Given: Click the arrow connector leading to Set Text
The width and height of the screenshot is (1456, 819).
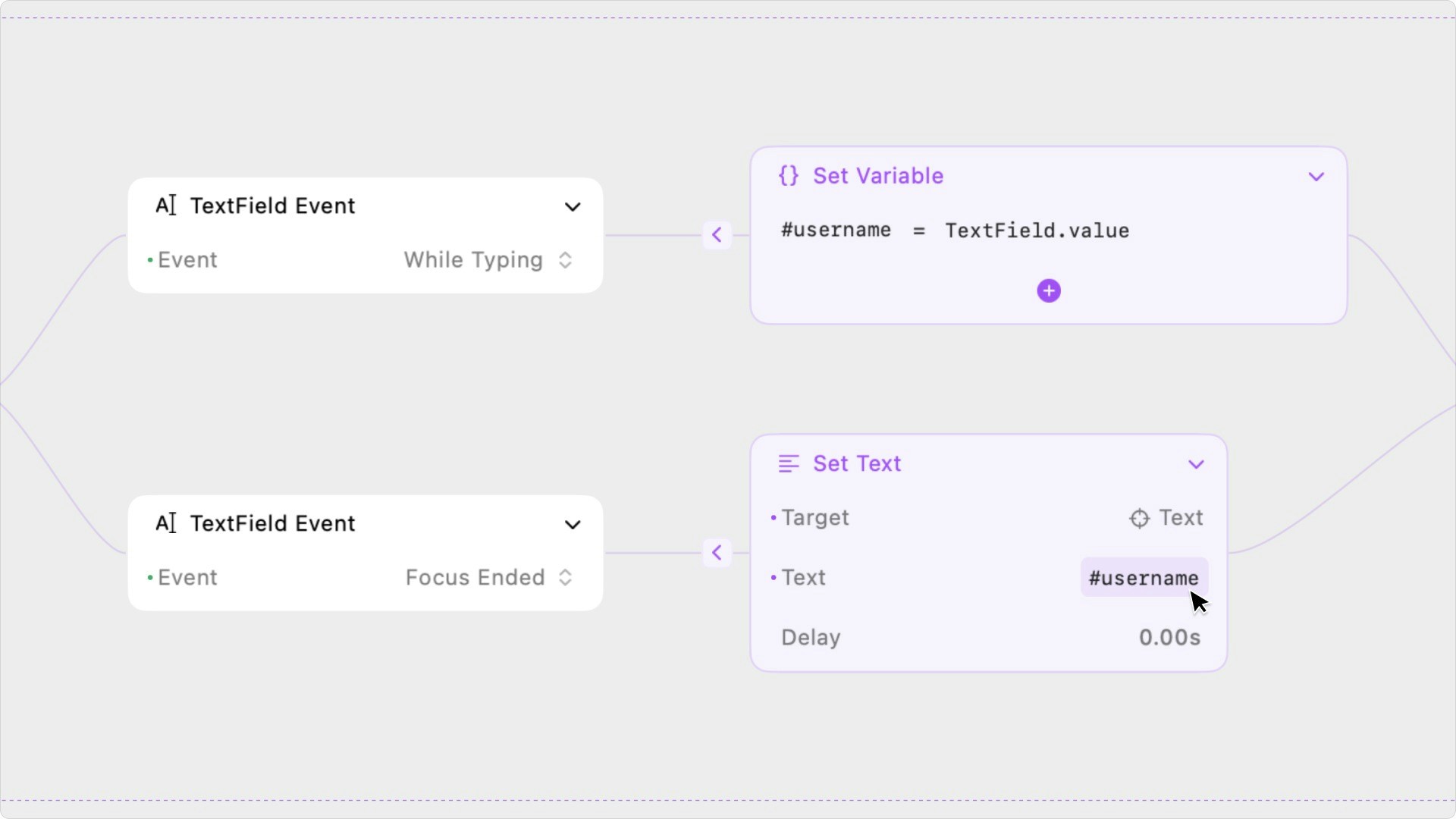Looking at the screenshot, I should coord(717,553).
